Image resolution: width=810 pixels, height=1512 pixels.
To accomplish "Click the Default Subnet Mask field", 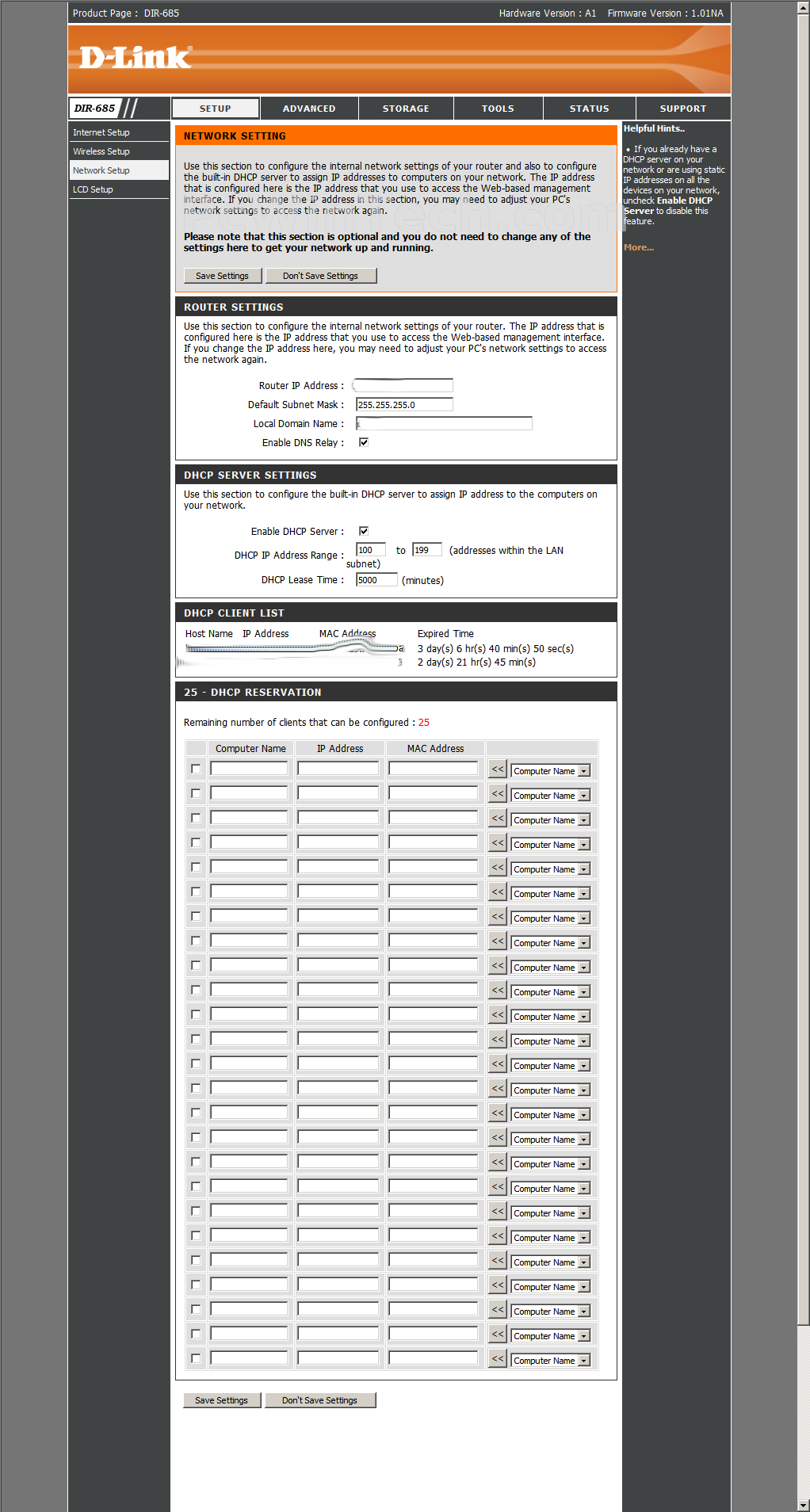I will point(404,404).
